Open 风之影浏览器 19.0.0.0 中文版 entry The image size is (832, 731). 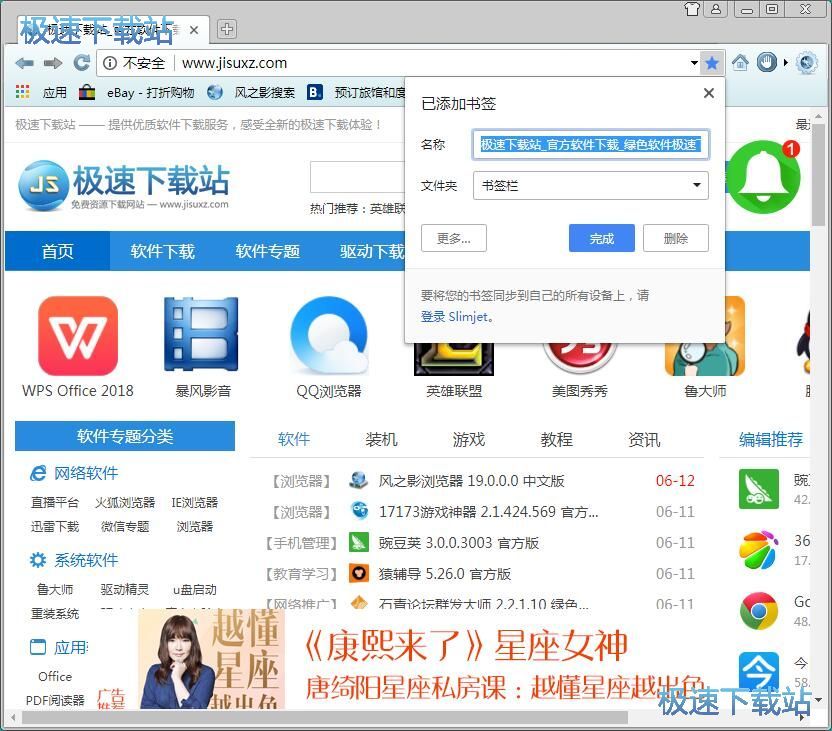click(x=471, y=481)
